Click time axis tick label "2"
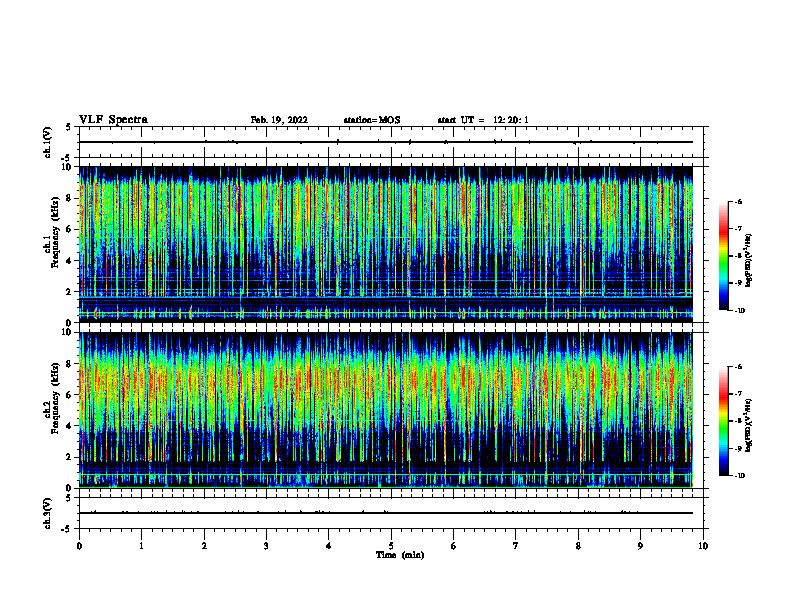792x612 pixels. click(204, 546)
